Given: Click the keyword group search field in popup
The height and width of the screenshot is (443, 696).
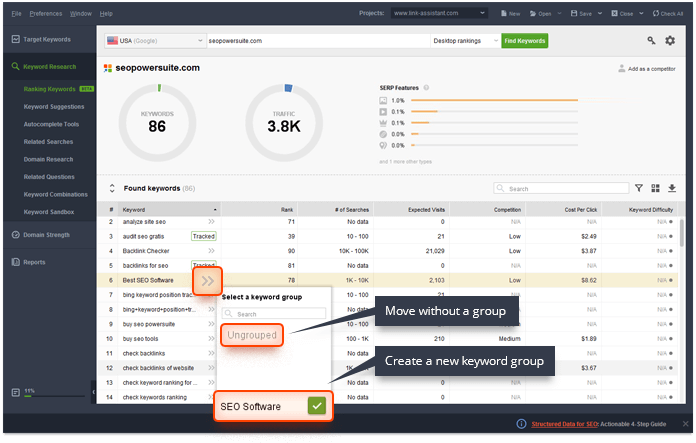Looking at the screenshot, I should coord(274,314).
